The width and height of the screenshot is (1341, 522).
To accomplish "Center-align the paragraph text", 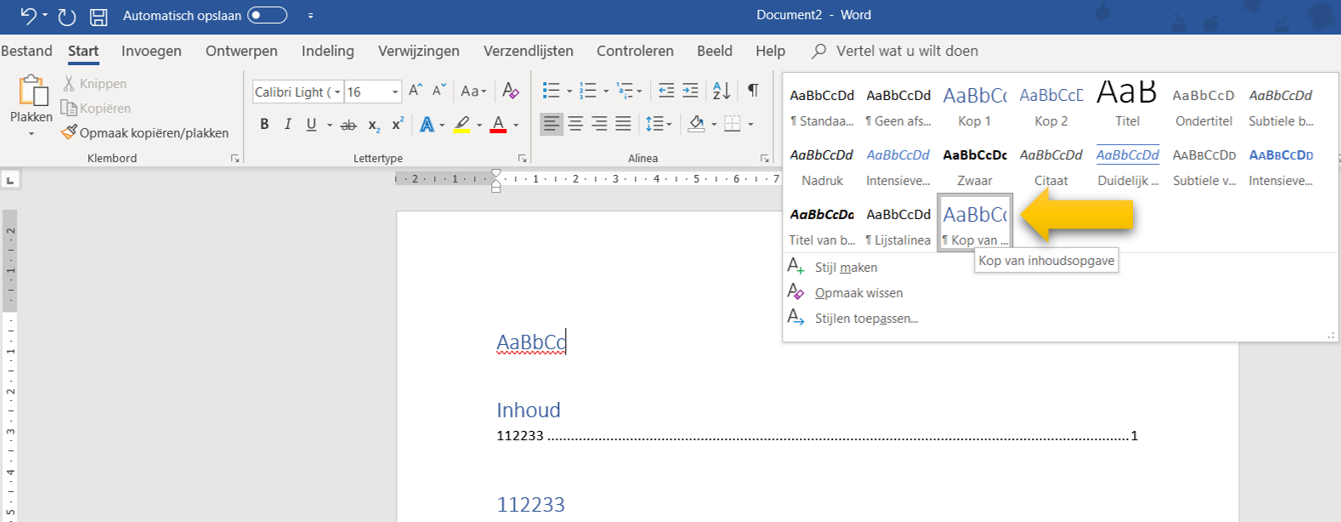I will tap(575, 124).
